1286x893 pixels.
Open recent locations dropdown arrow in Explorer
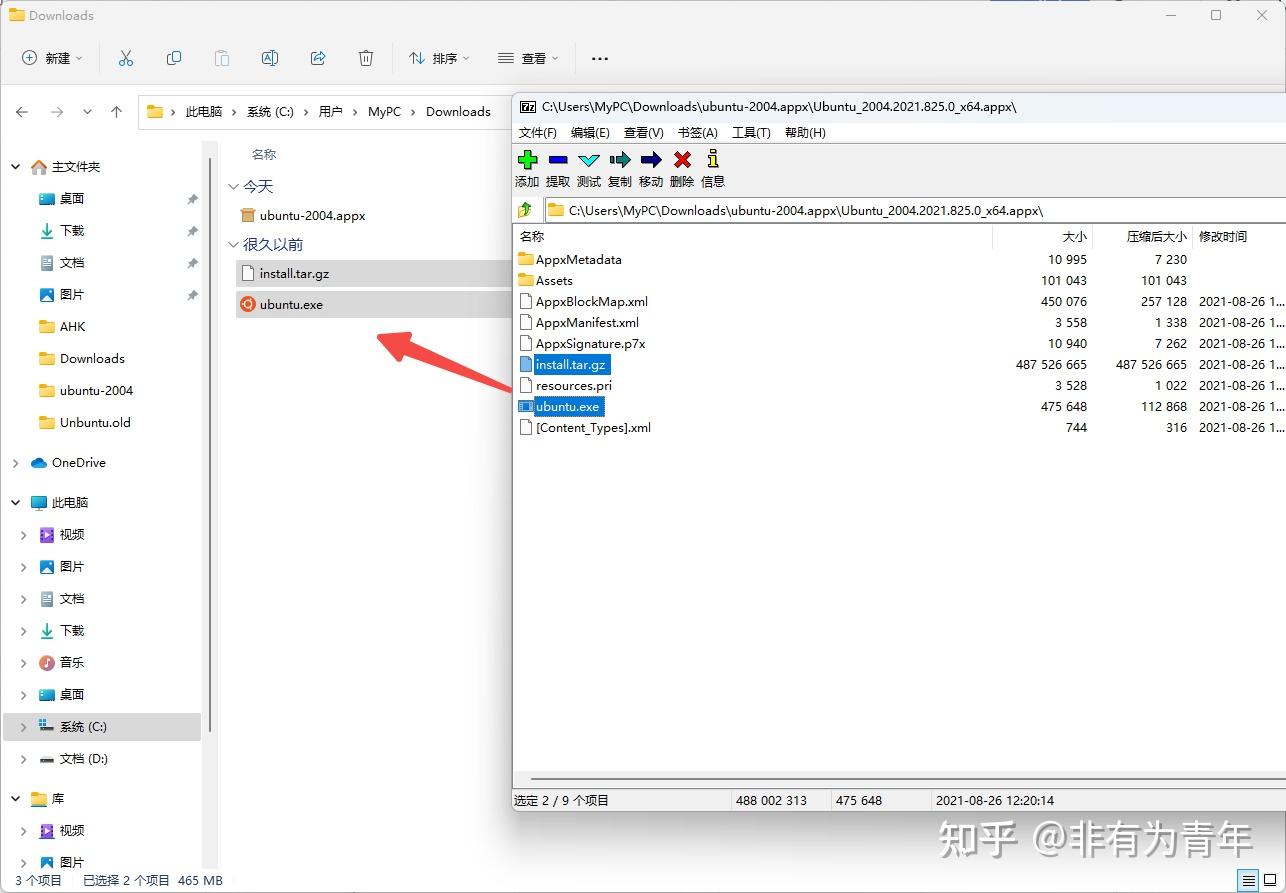[x=87, y=112]
